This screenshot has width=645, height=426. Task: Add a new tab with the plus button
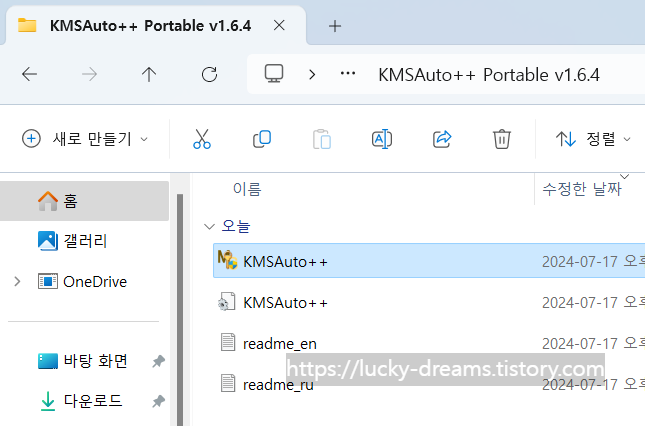click(x=335, y=26)
